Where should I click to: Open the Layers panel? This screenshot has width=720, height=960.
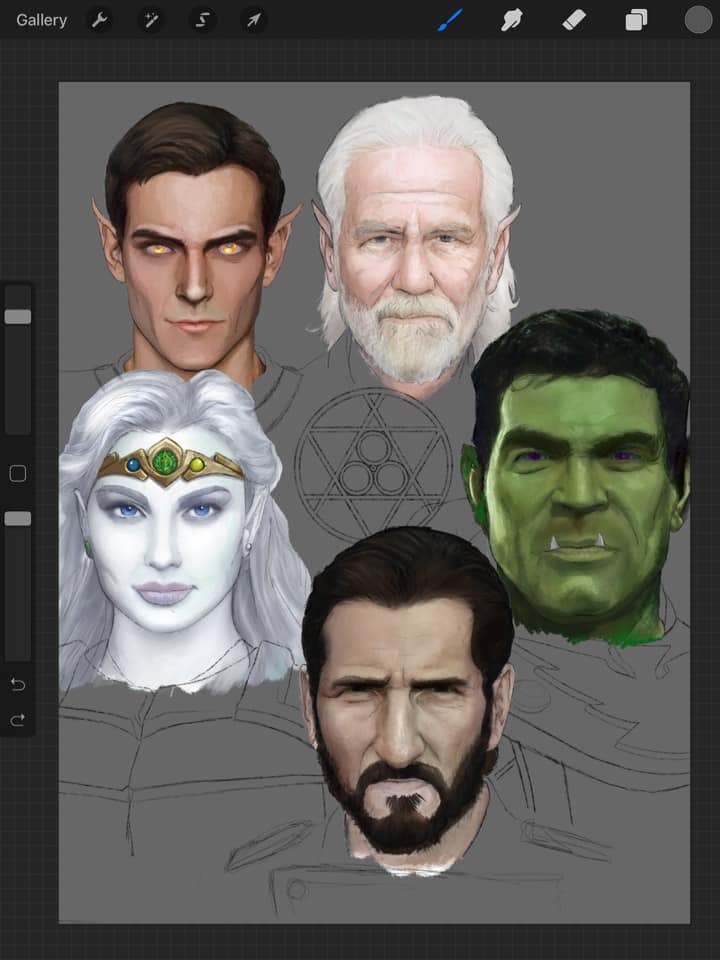636,20
